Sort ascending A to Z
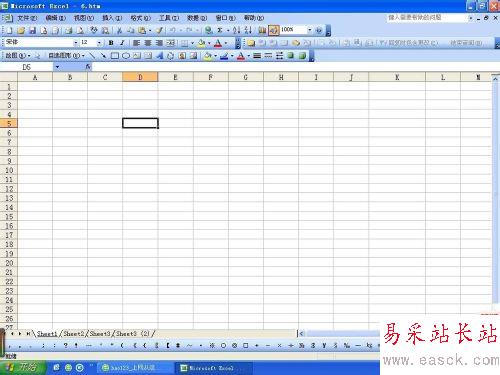This screenshot has width=500, height=375. [x=236, y=31]
